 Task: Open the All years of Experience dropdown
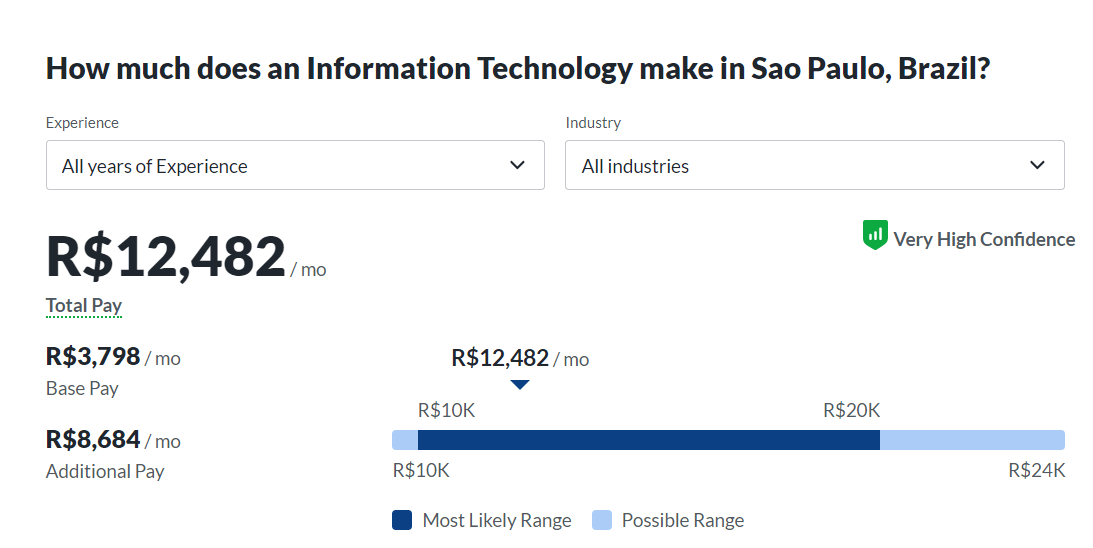click(x=295, y=165)
